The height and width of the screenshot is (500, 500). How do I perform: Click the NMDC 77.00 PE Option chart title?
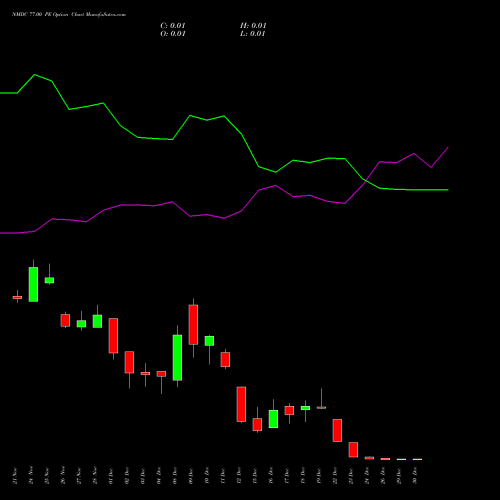(x=69, y=15)
